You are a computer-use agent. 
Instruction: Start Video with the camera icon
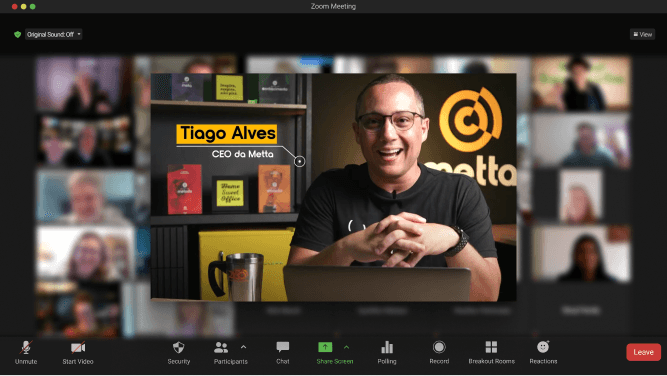(x=78, y=353)
